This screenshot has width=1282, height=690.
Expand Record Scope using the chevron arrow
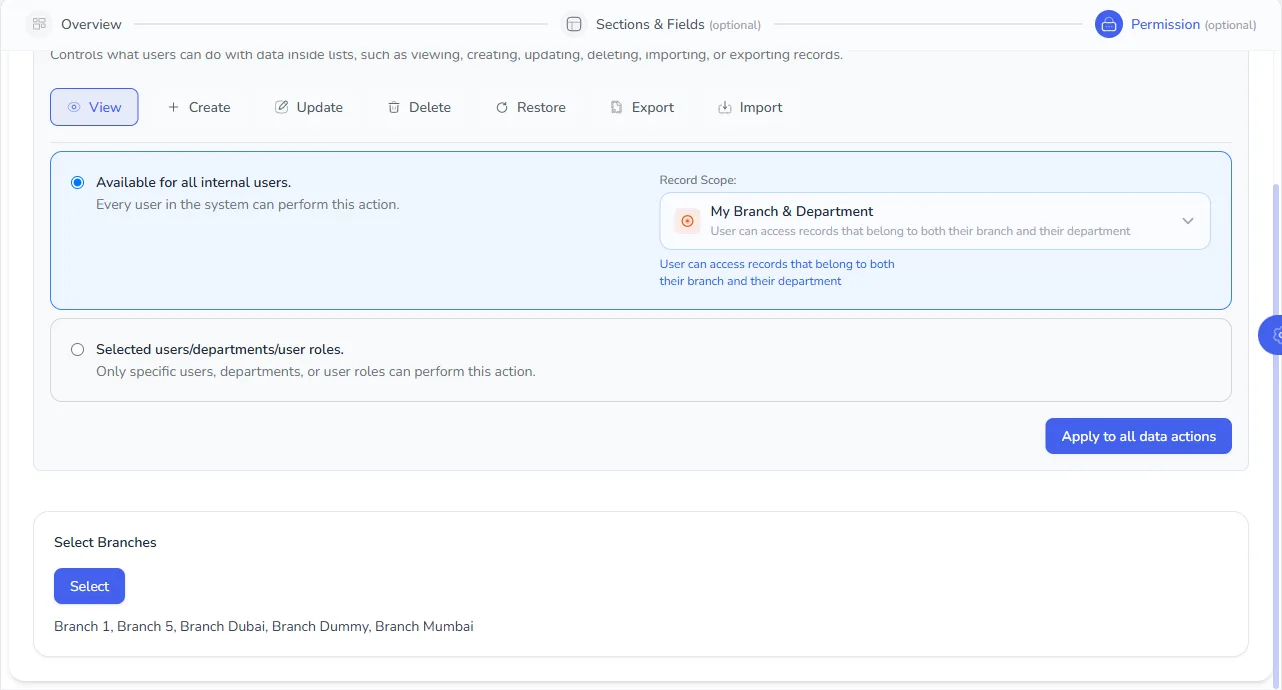click(1188, 221)
